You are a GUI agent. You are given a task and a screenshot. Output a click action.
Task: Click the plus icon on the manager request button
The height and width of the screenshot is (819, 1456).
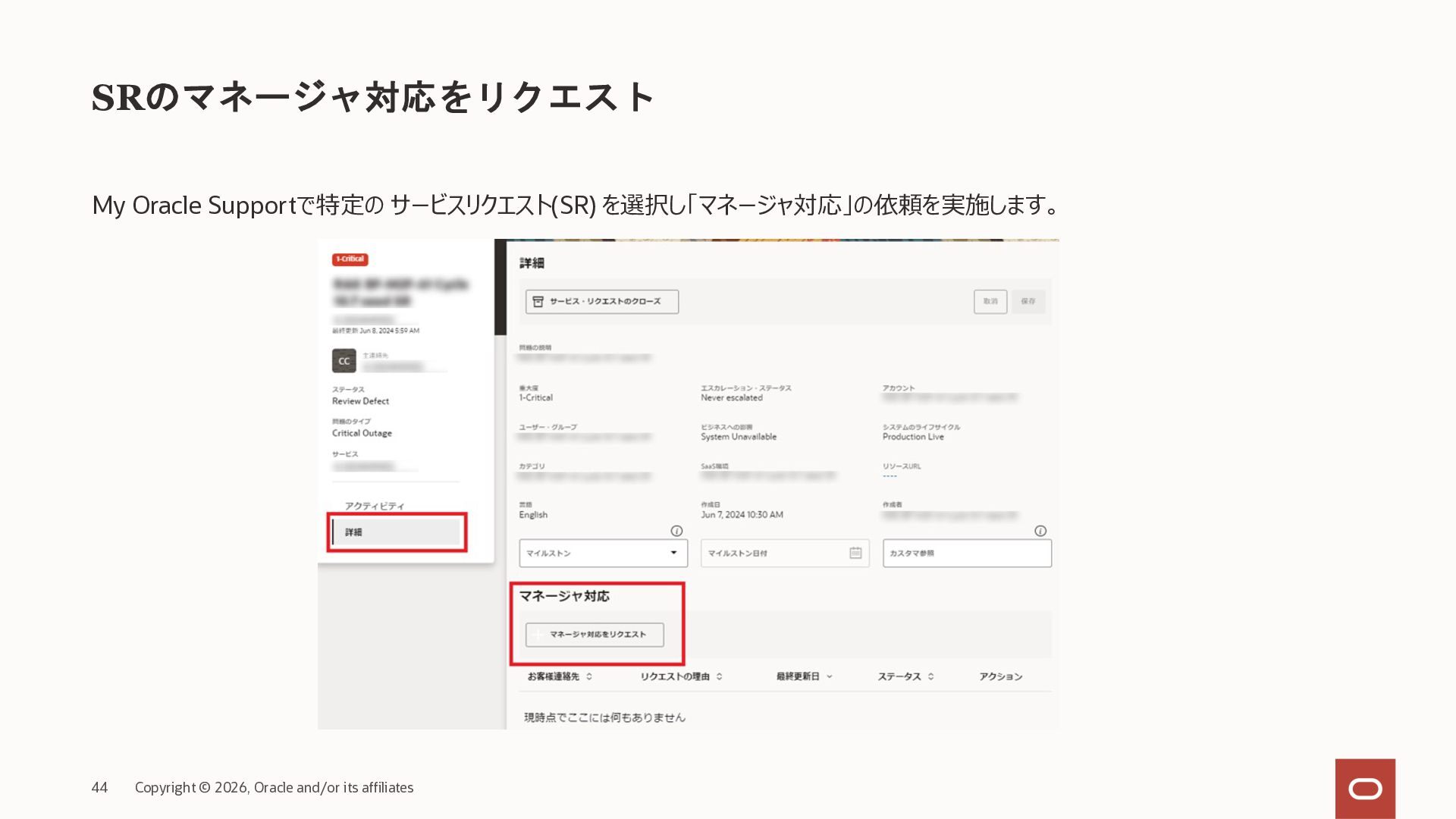point(538,635)
